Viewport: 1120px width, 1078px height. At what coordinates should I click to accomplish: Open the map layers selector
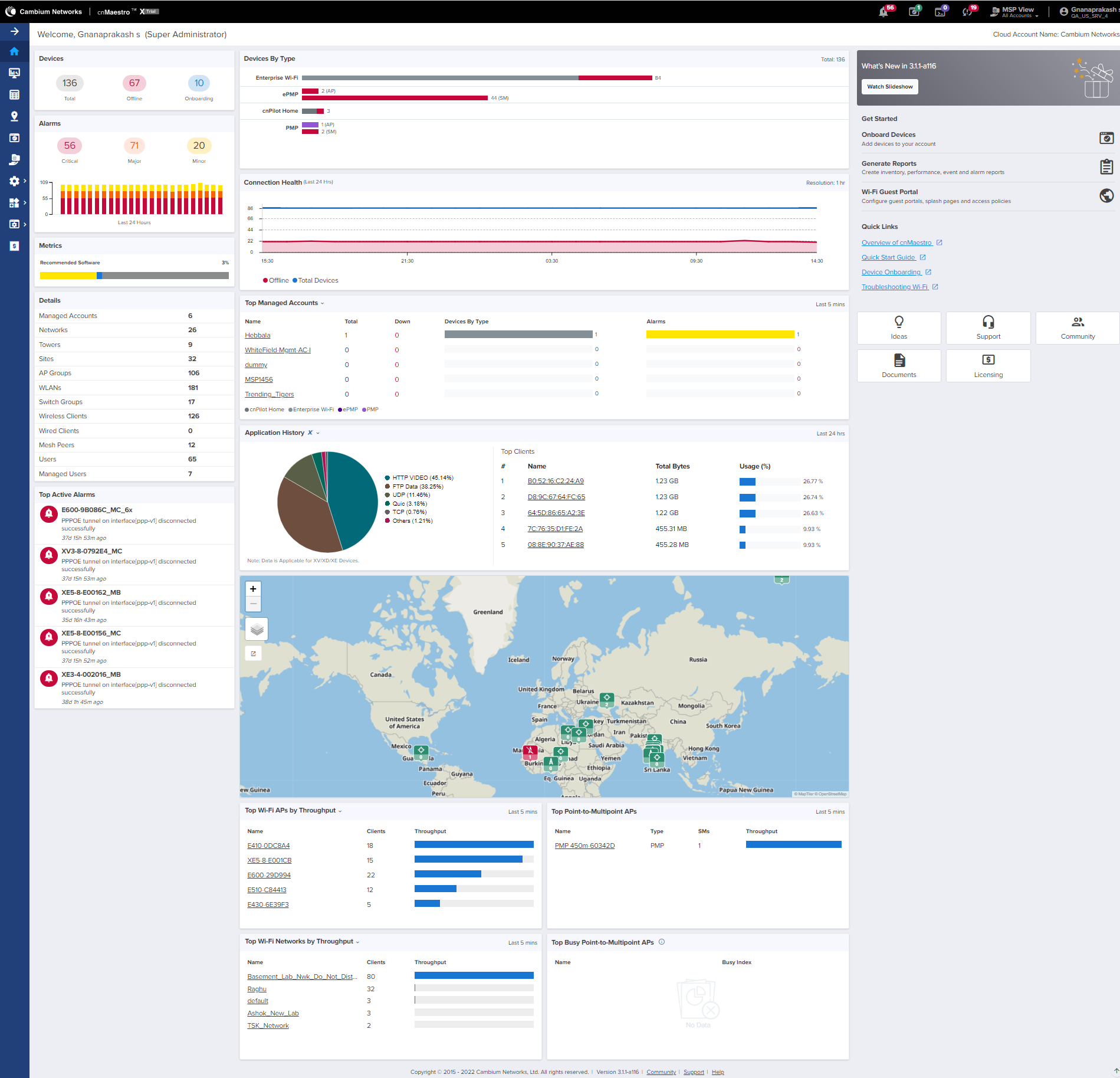[x=257, y=630]
